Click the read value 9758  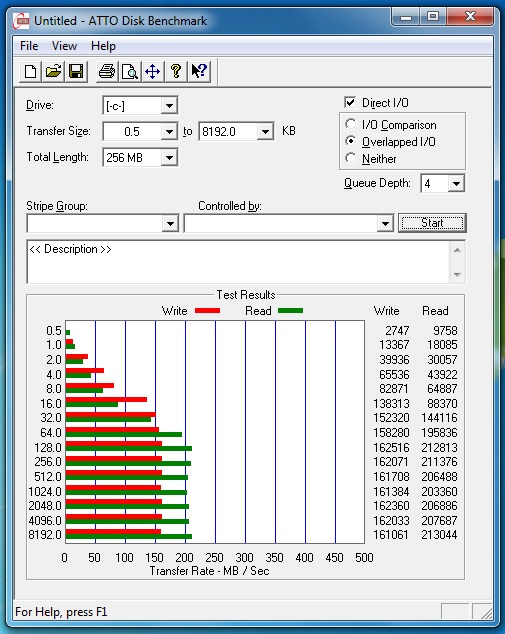point(445,331)
